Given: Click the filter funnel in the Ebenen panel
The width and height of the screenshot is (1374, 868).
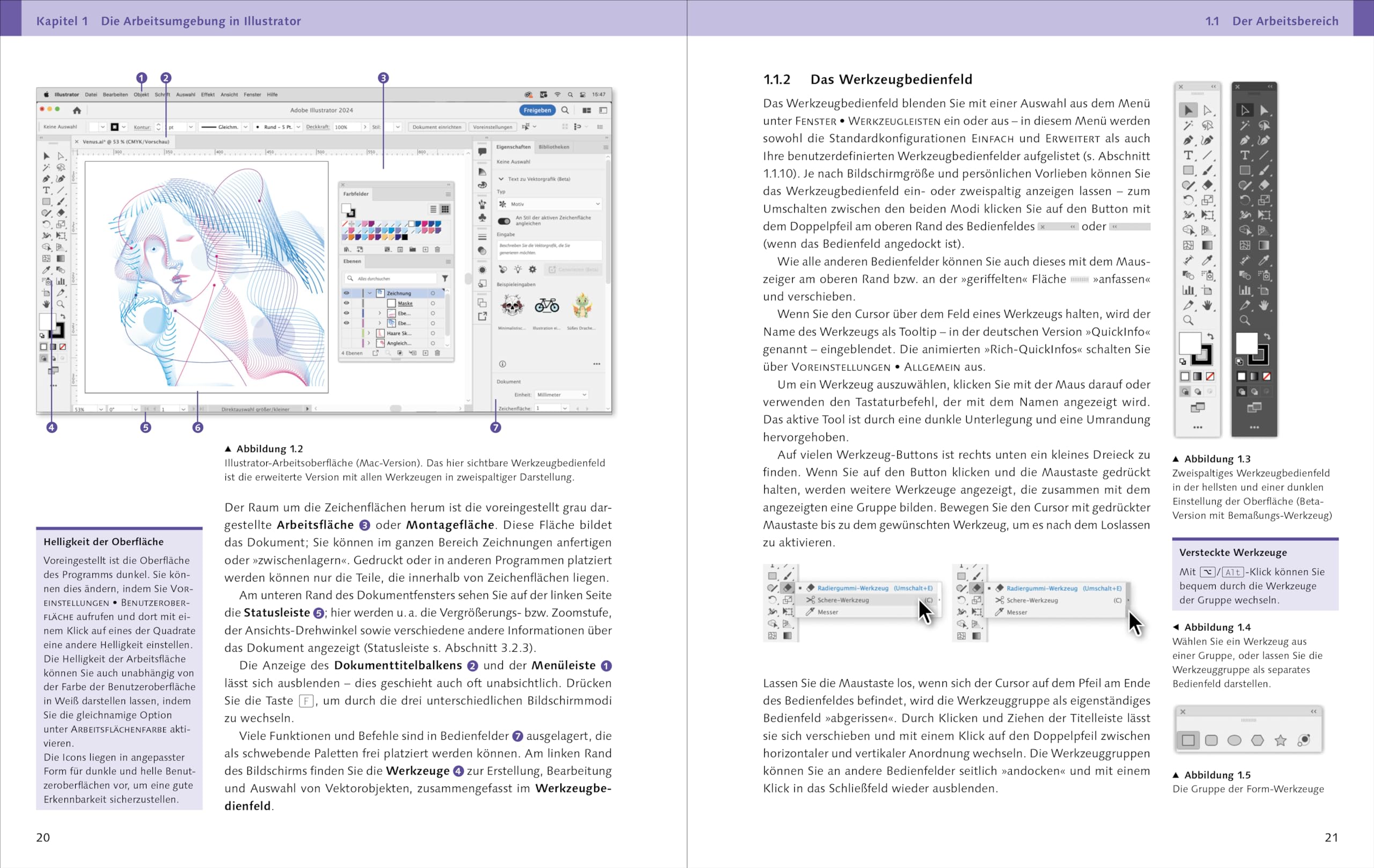Looking at the screenshot, I should [445, 278].
